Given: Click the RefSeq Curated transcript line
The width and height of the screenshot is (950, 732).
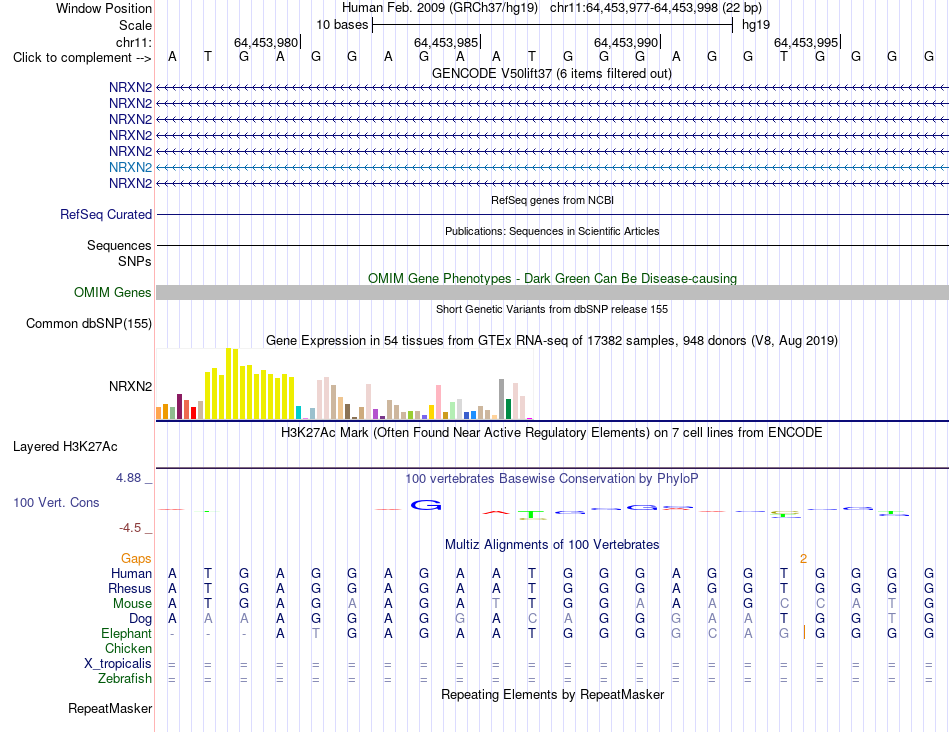Looking at the screenshot, I should coord(552,215).
